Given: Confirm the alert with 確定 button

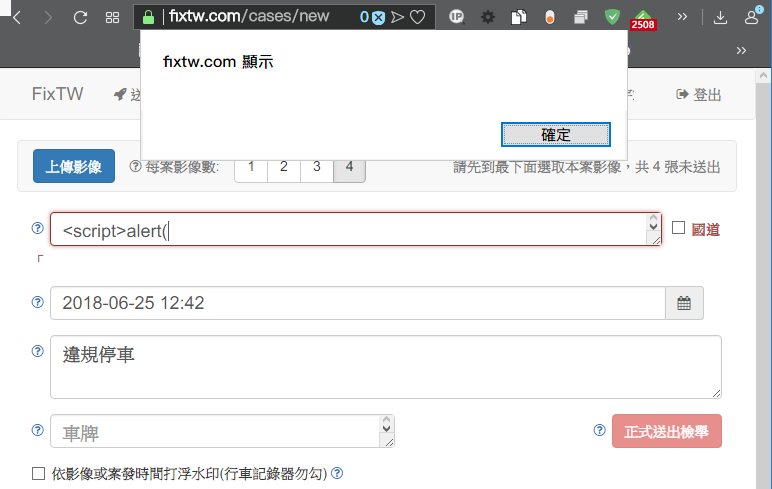Looking at the screenshot, I should pos(556,134).
